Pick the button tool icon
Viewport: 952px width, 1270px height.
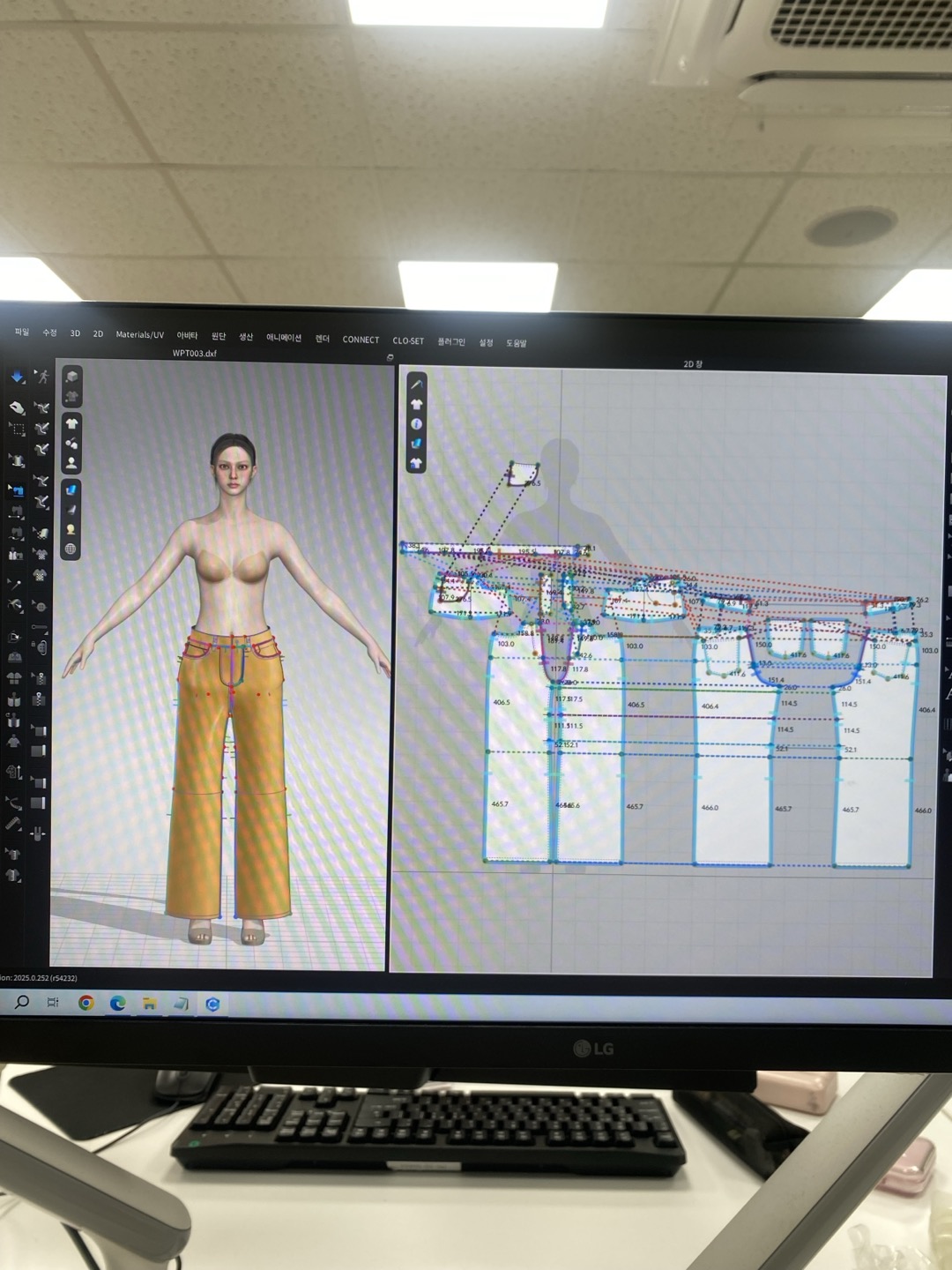41,607
